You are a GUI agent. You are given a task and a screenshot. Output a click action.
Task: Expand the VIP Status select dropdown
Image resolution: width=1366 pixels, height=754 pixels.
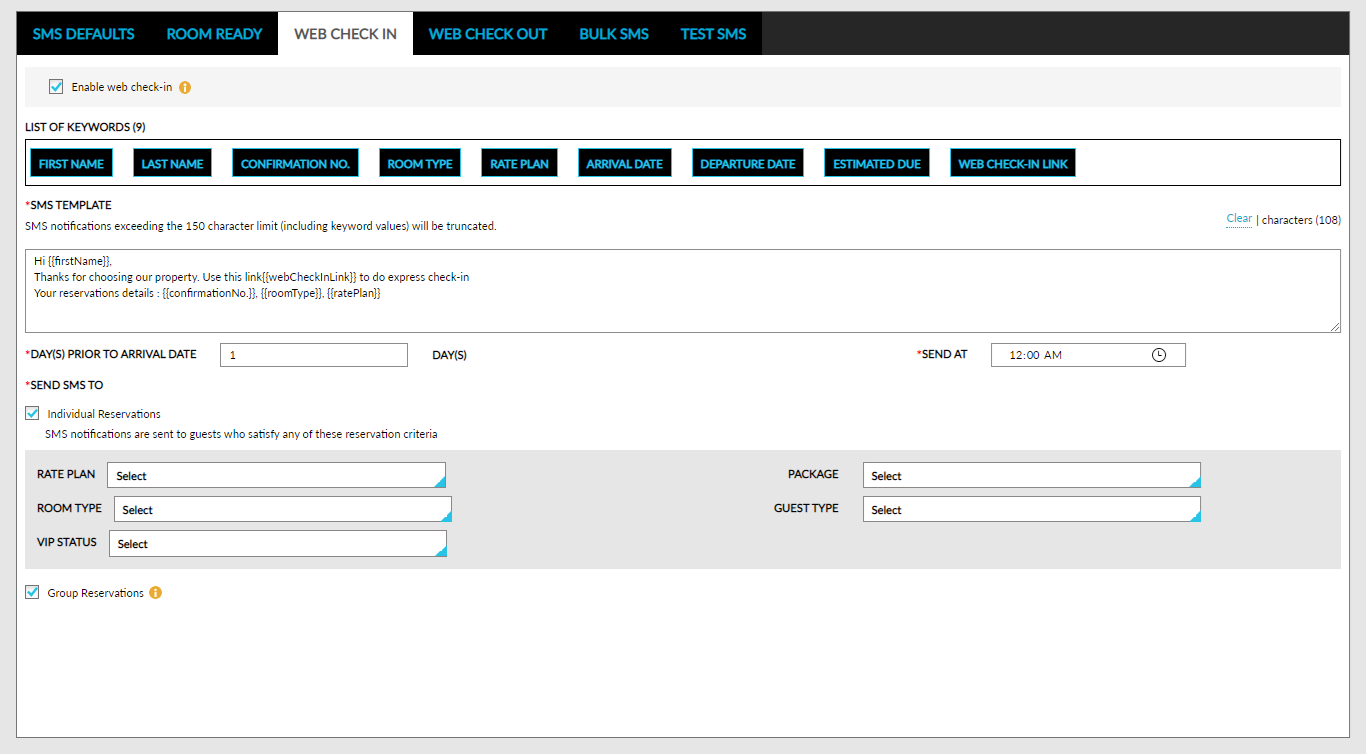point(277,543)
